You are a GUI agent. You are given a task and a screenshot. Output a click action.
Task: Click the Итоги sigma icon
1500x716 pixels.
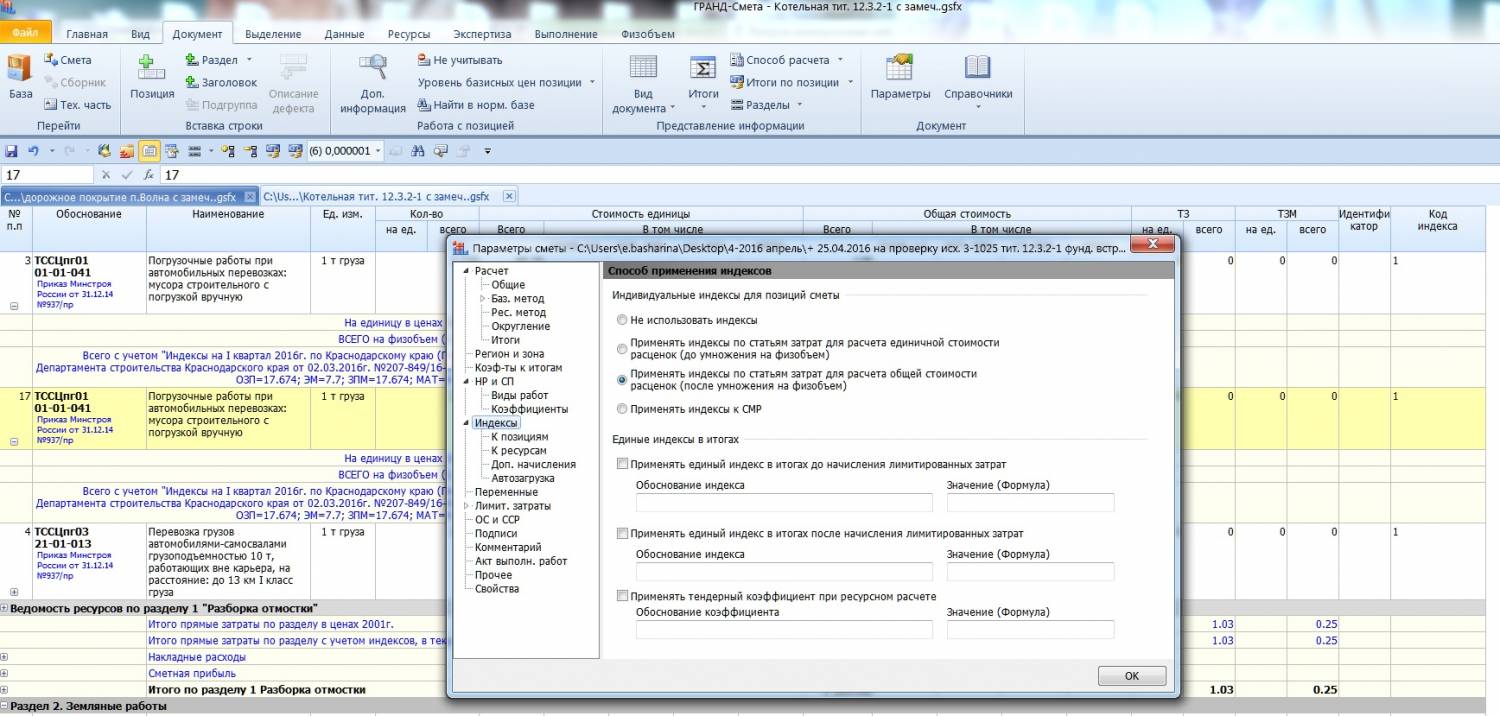point(703,69)
